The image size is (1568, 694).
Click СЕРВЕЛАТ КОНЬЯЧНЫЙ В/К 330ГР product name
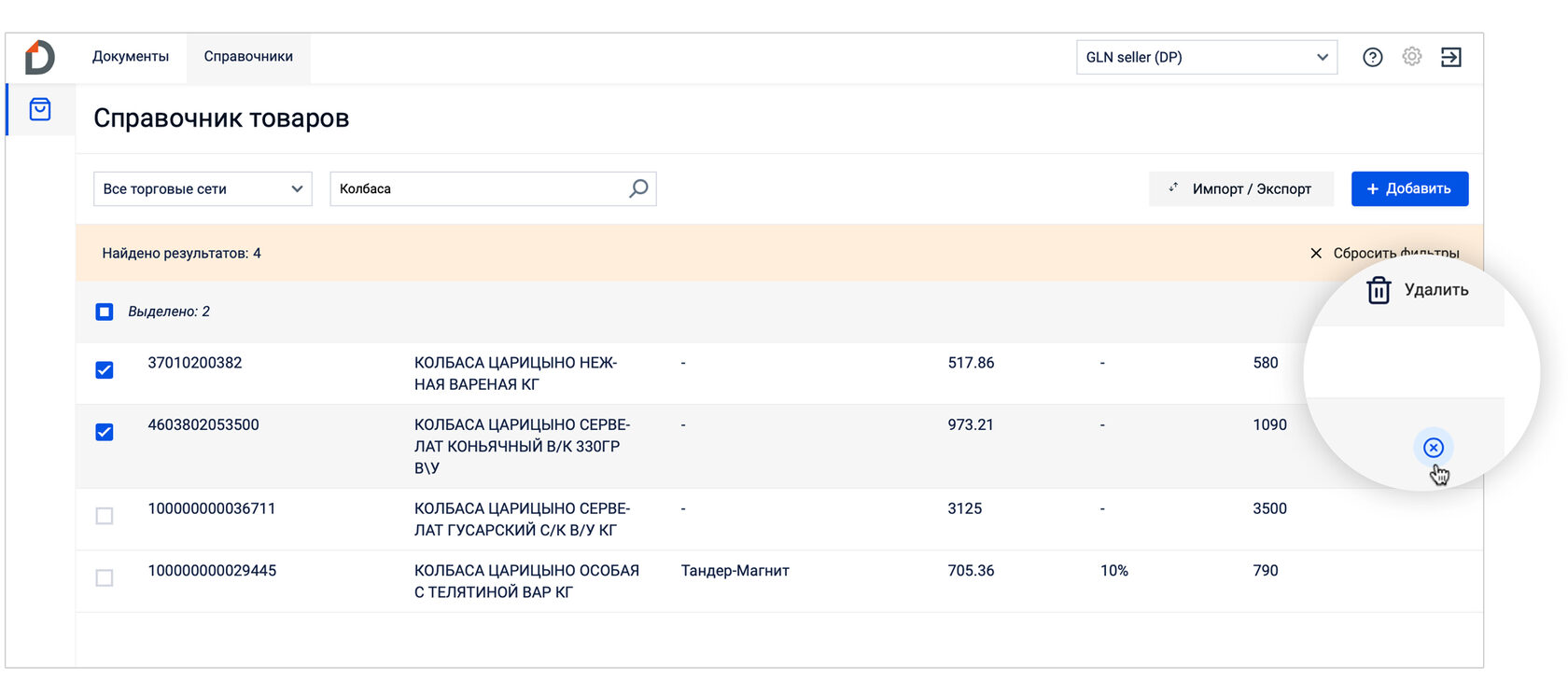(x=523, y=446)
